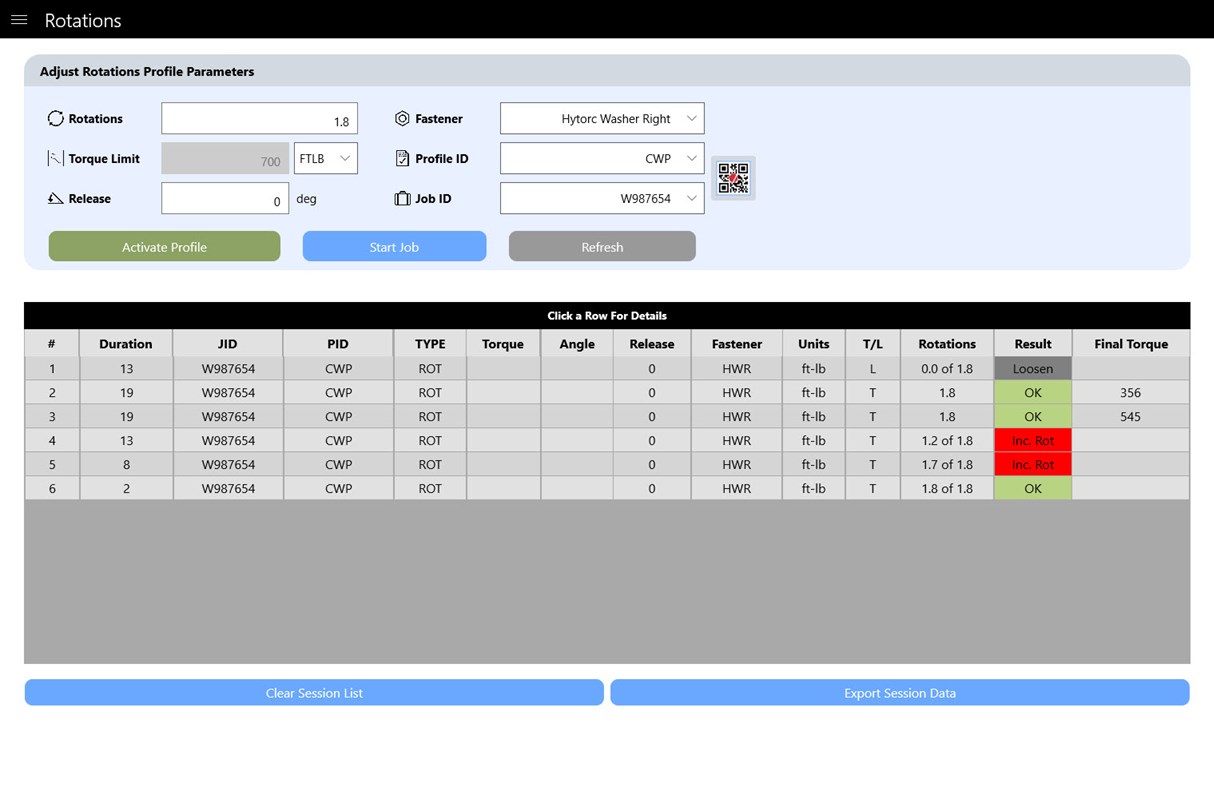Click the Click a Row For Details bar
Image resolution: width=1214 pixels, height=787 pixels.
607,315
